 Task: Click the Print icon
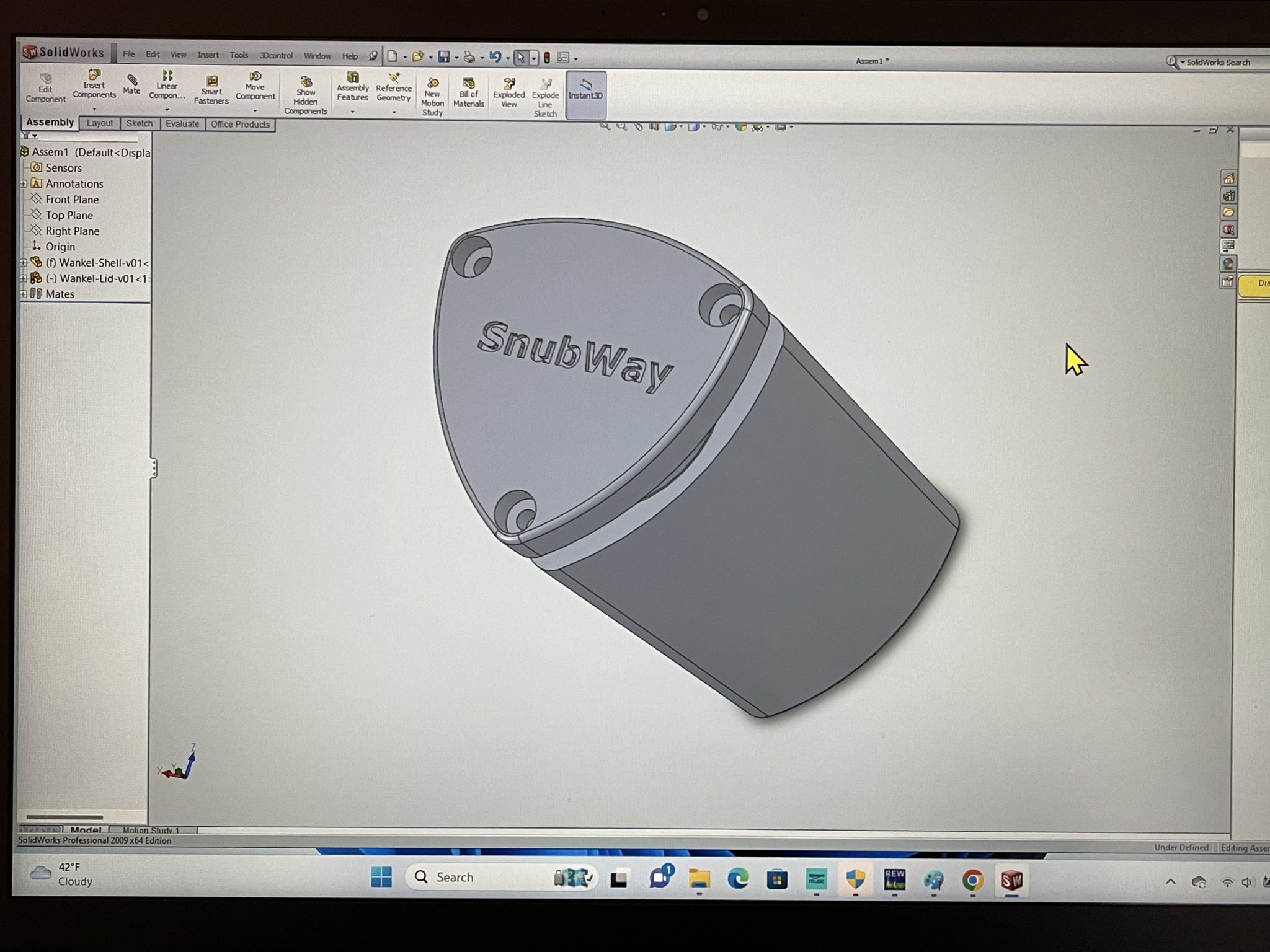pos(469,58)
